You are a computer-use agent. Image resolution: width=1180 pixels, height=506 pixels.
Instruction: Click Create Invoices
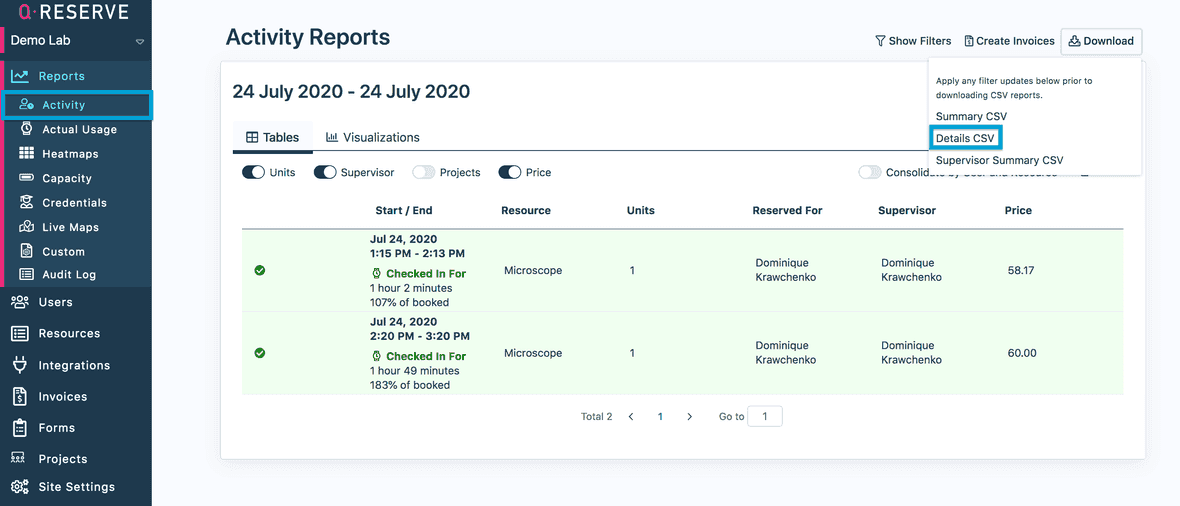(x=1009, y=41)
